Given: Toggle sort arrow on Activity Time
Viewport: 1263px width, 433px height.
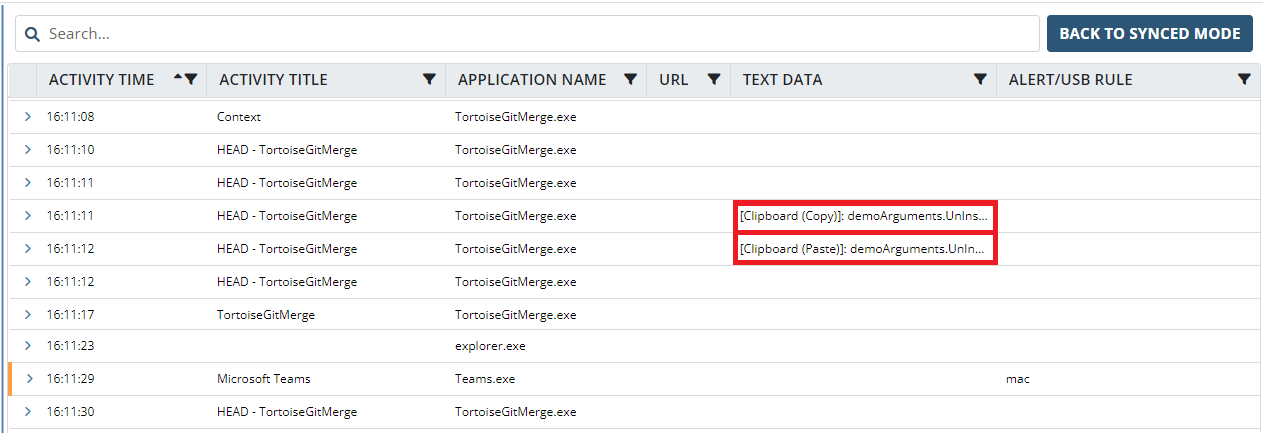Looking at the screenshot, I should tap(178, 78).
